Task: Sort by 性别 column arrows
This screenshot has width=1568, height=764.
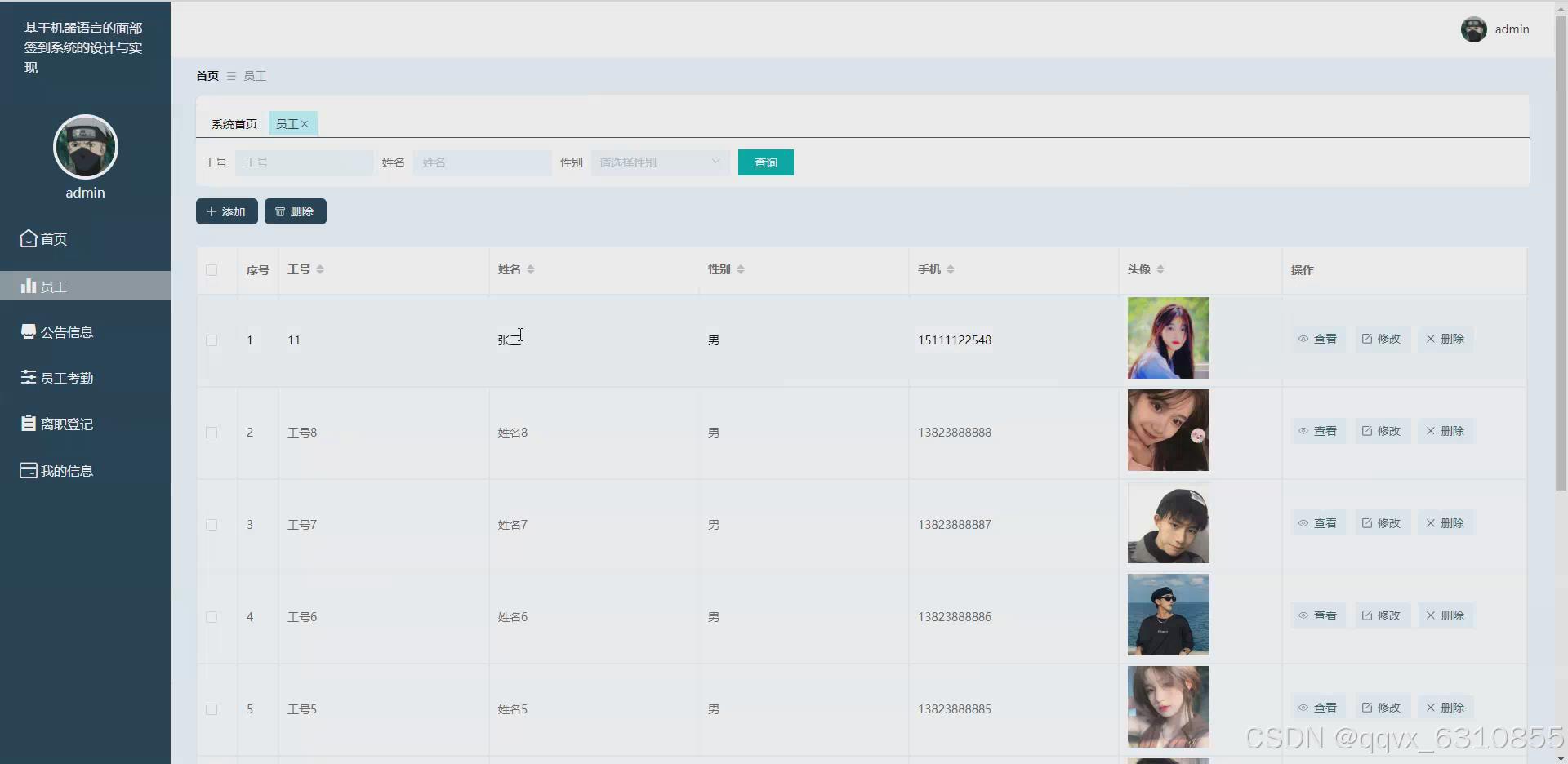Action: [x=741, y=269]
